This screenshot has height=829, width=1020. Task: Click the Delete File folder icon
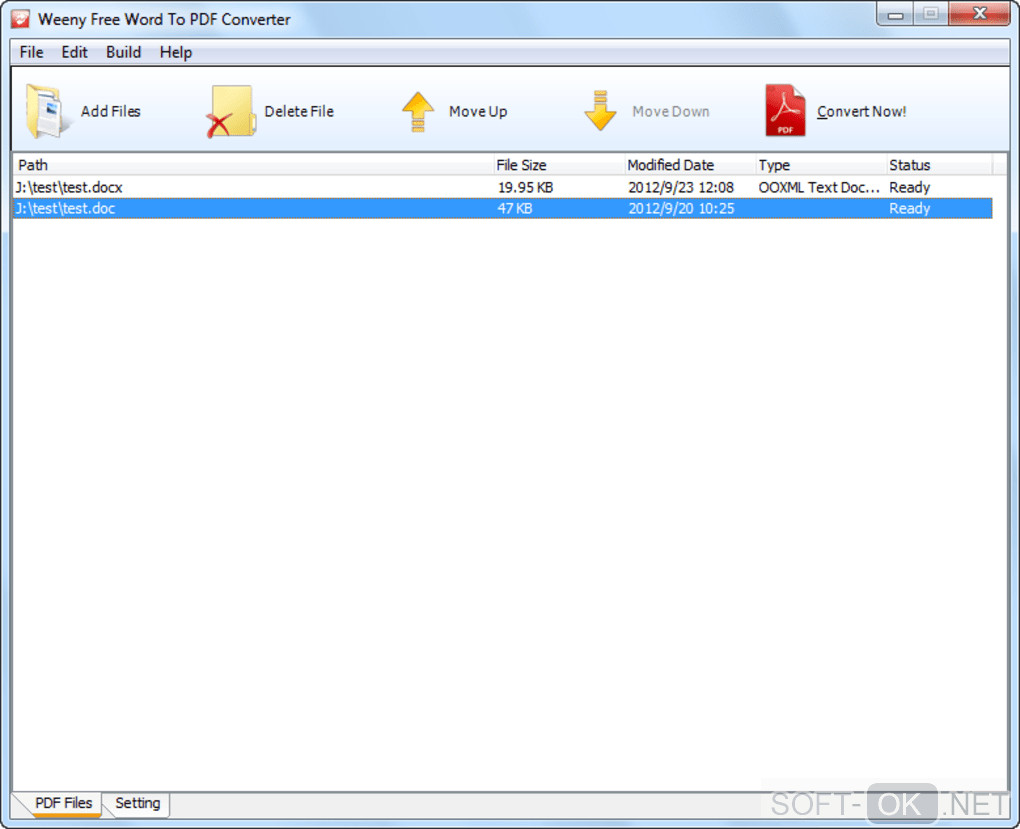pos(230,111)
